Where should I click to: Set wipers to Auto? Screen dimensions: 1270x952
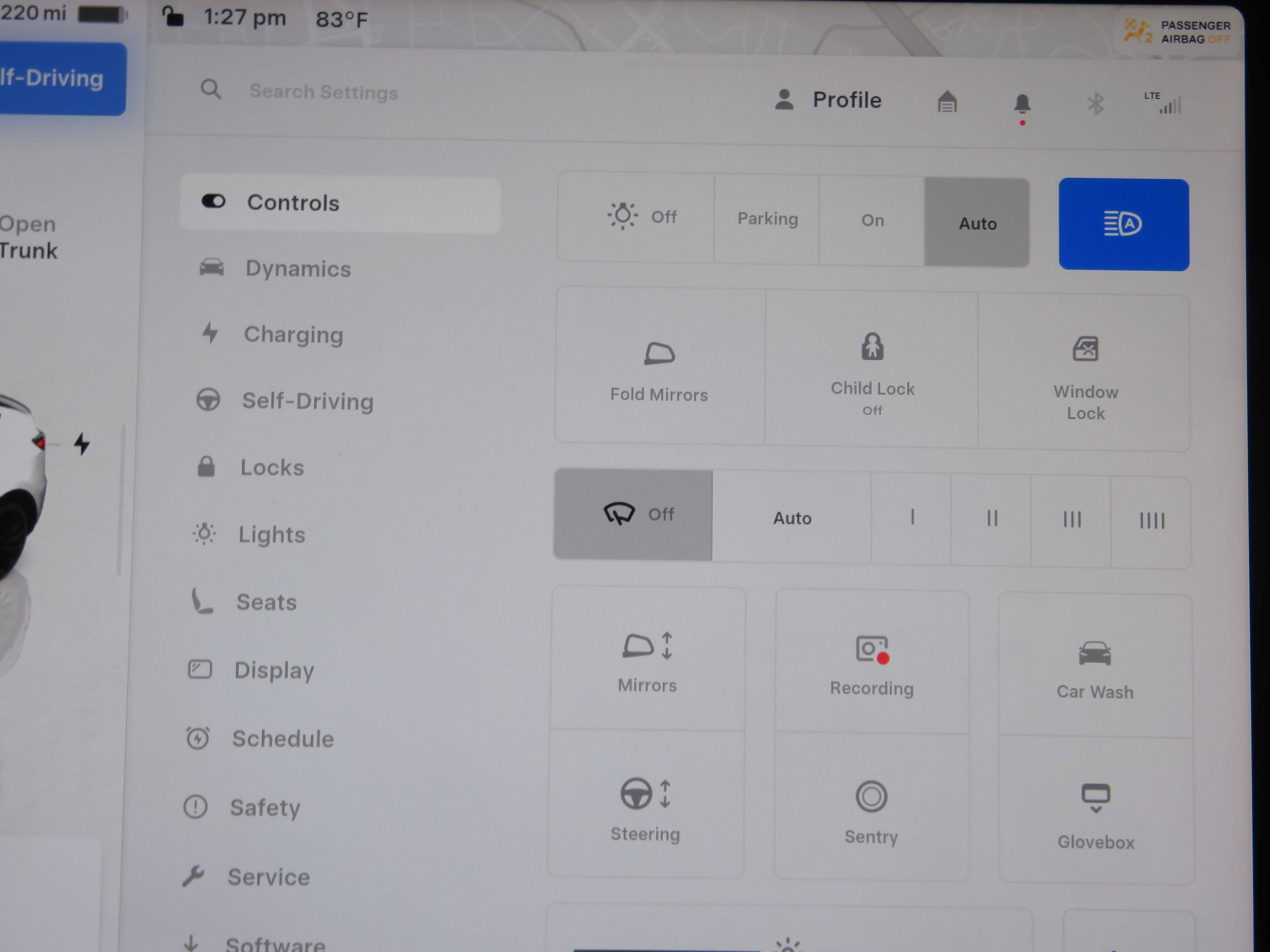[x=792, y=518]
